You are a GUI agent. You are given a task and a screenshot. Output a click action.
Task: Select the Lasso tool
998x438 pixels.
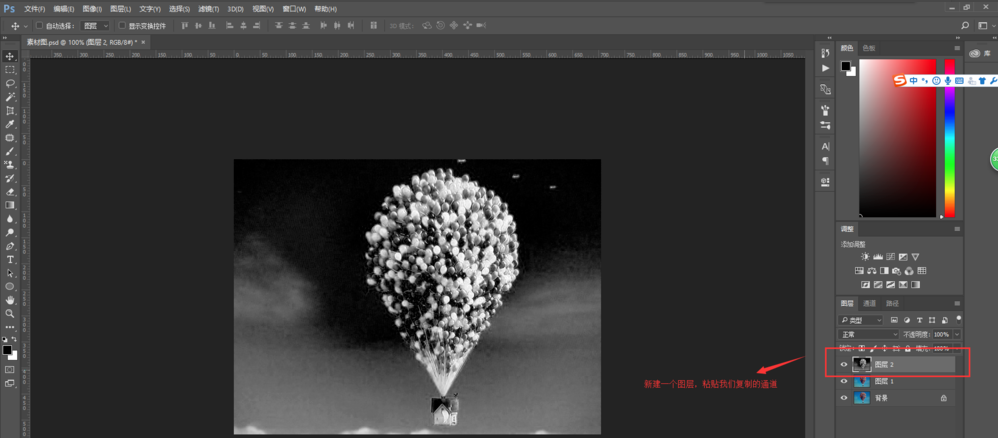tap(10, 83)
